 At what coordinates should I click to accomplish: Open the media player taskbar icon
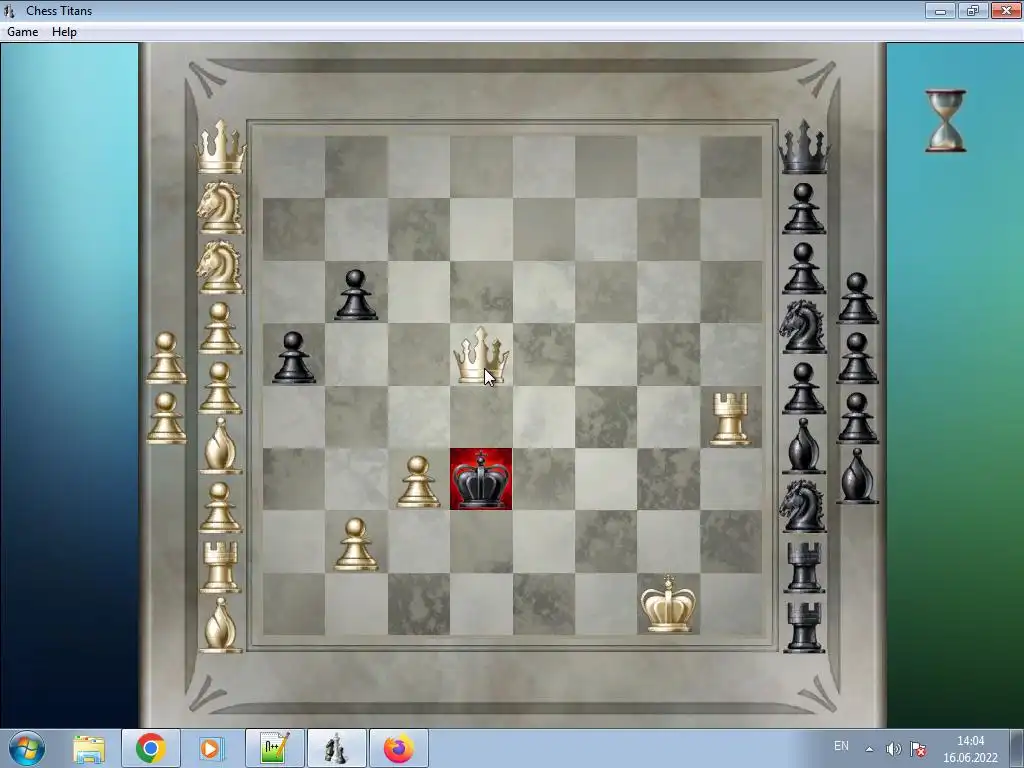pyautogui.click(x=210, y=748)
